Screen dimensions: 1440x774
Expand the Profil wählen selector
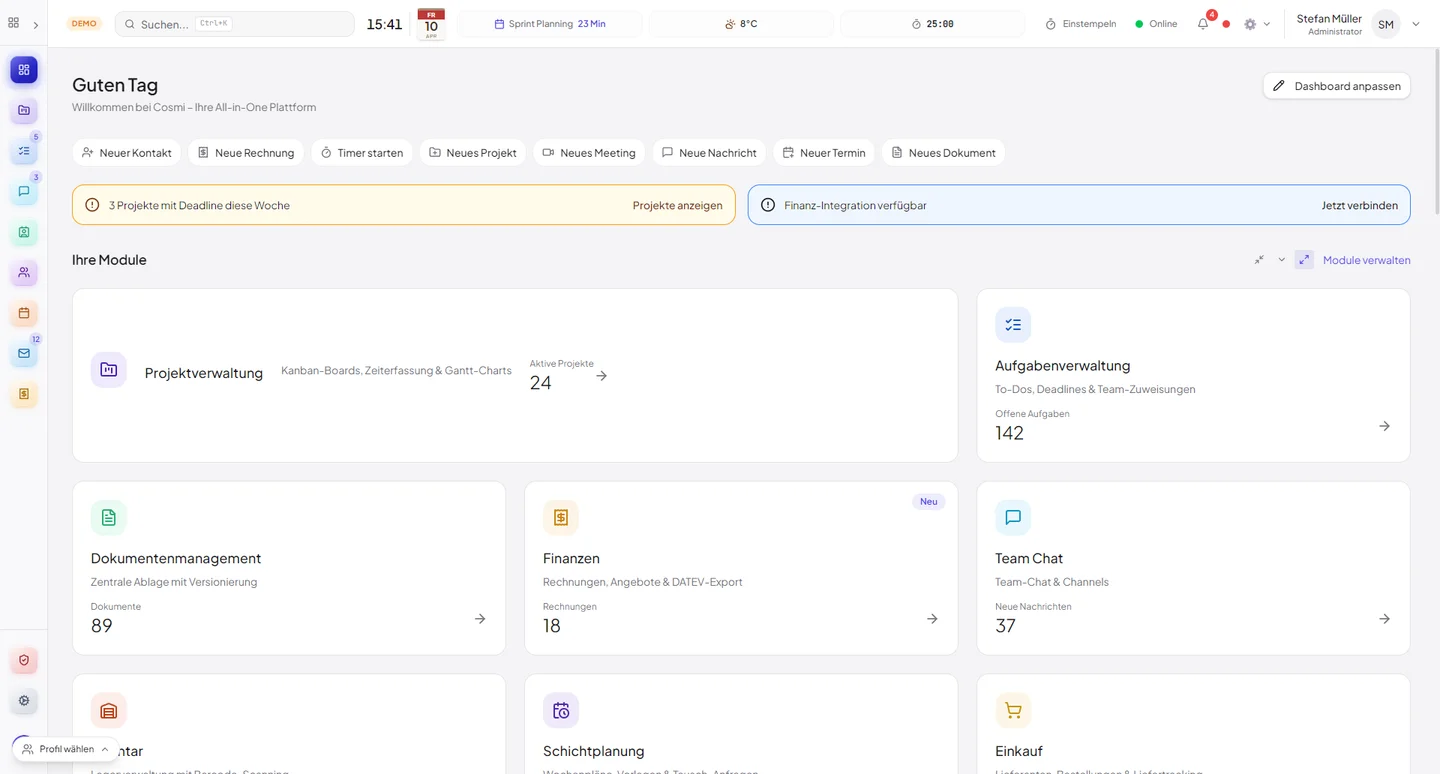tap(63, 748)
